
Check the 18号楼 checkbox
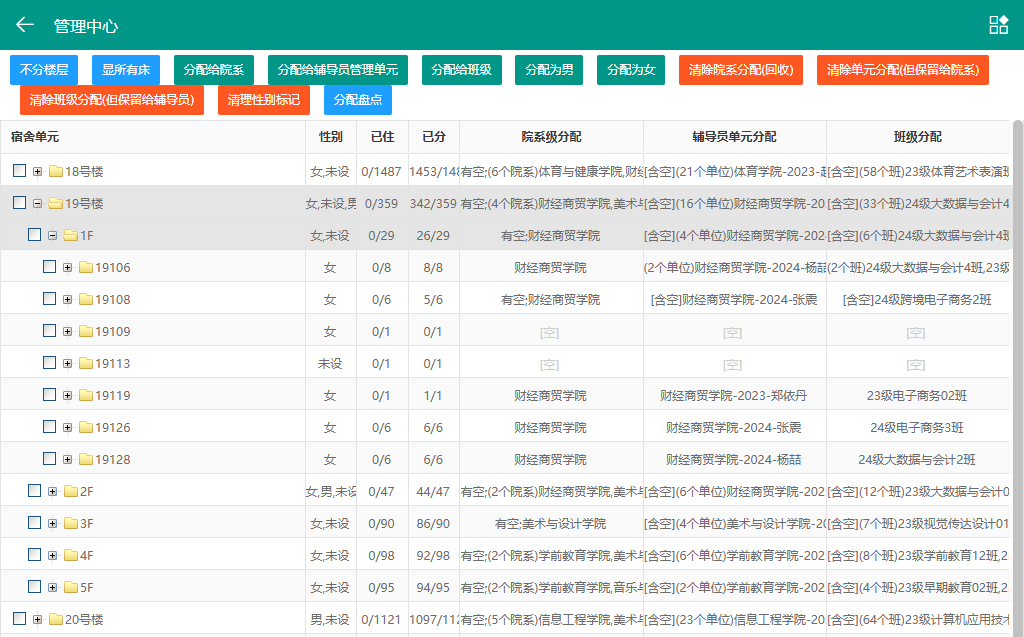20,171
